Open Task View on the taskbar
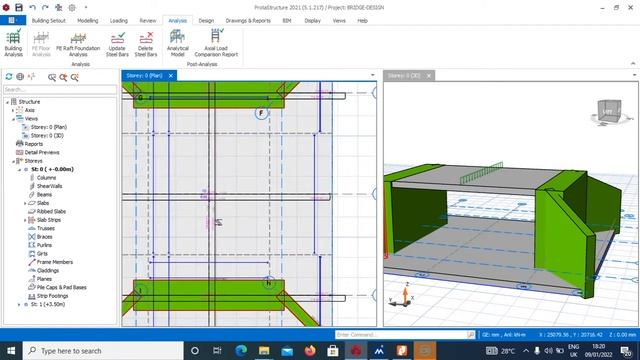This screenshot has width=640, height=360. click(217, 351)
